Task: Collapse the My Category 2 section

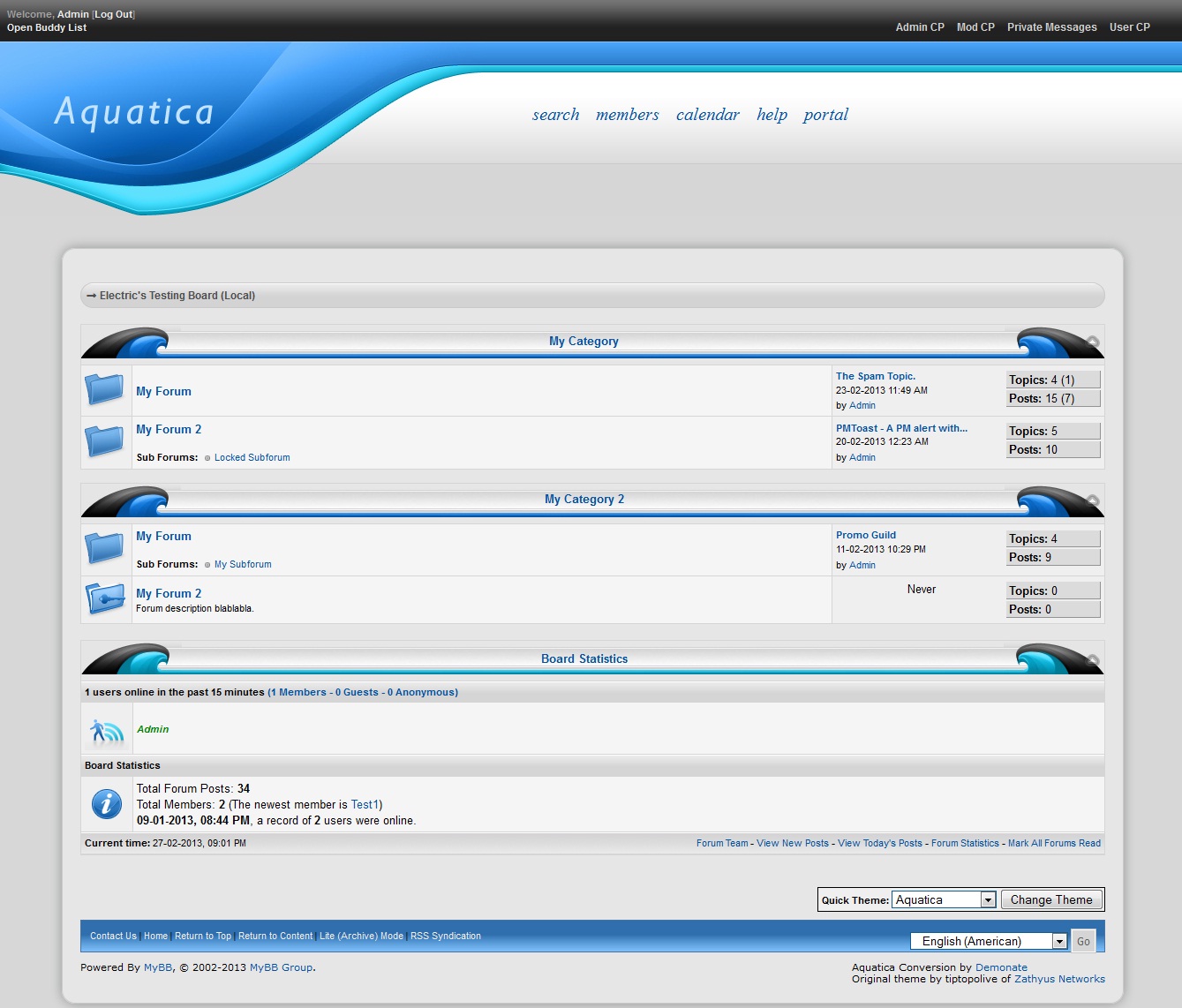Action: [1093, 500]
